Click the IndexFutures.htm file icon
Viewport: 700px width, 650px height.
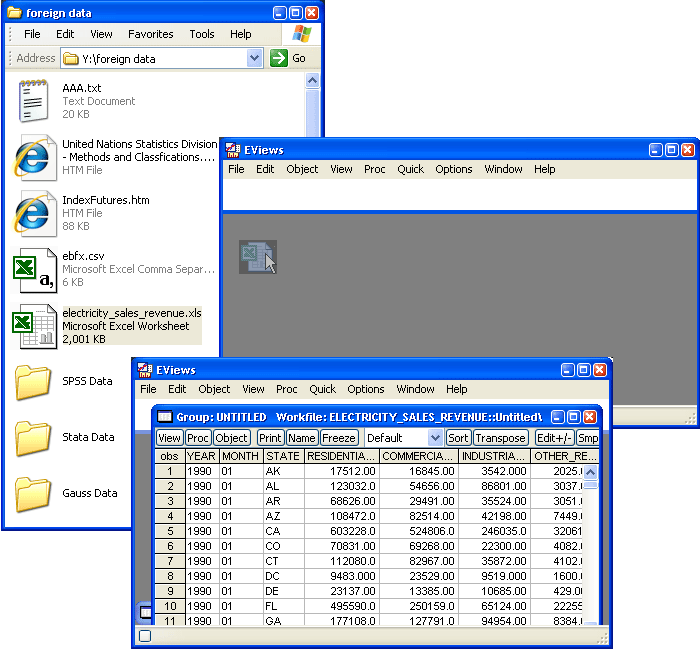tap(34, 213)
